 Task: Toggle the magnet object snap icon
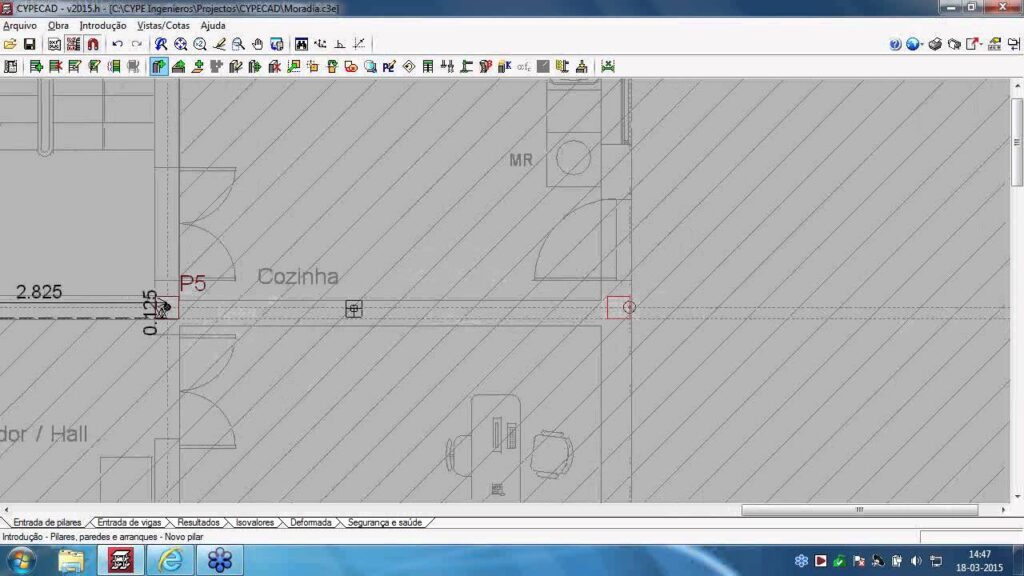(93, 44)
